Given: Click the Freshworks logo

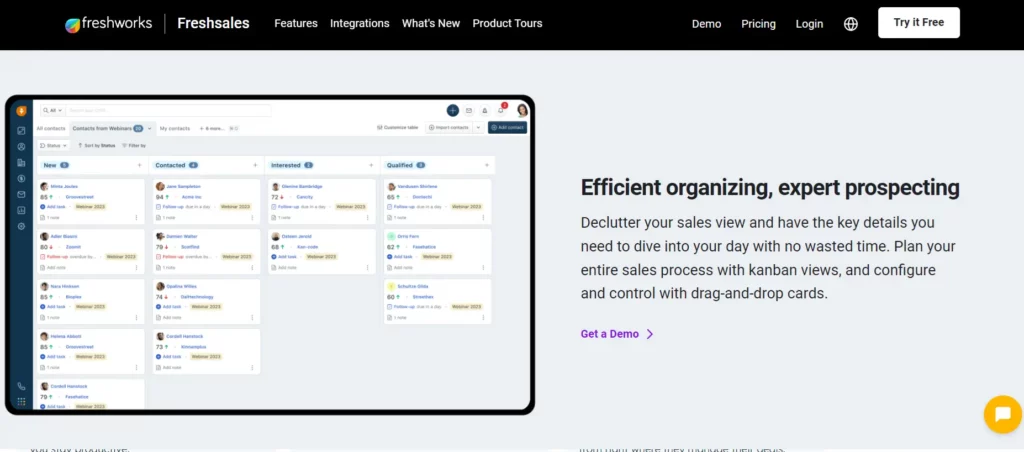Looking at the screenshot, I should click(x=108, y=24).
